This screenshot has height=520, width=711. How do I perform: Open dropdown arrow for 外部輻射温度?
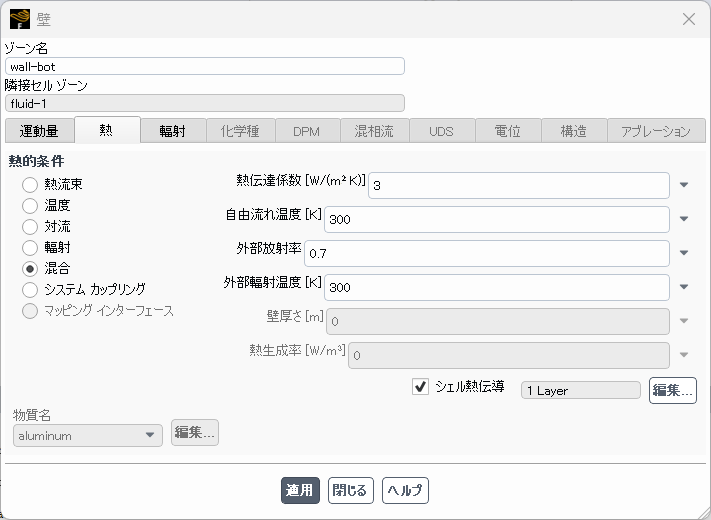coord(684,287)
